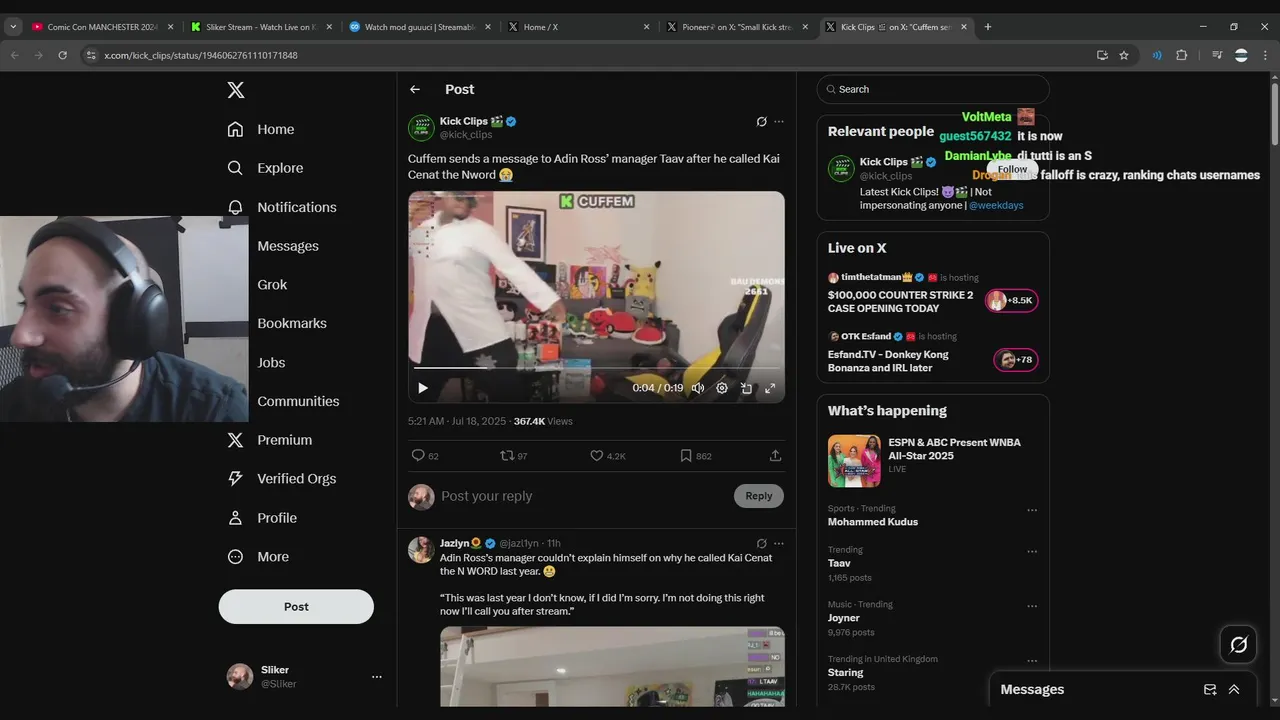Open the X logo home link
1280x720 pixels.
(x=235, y=90)
